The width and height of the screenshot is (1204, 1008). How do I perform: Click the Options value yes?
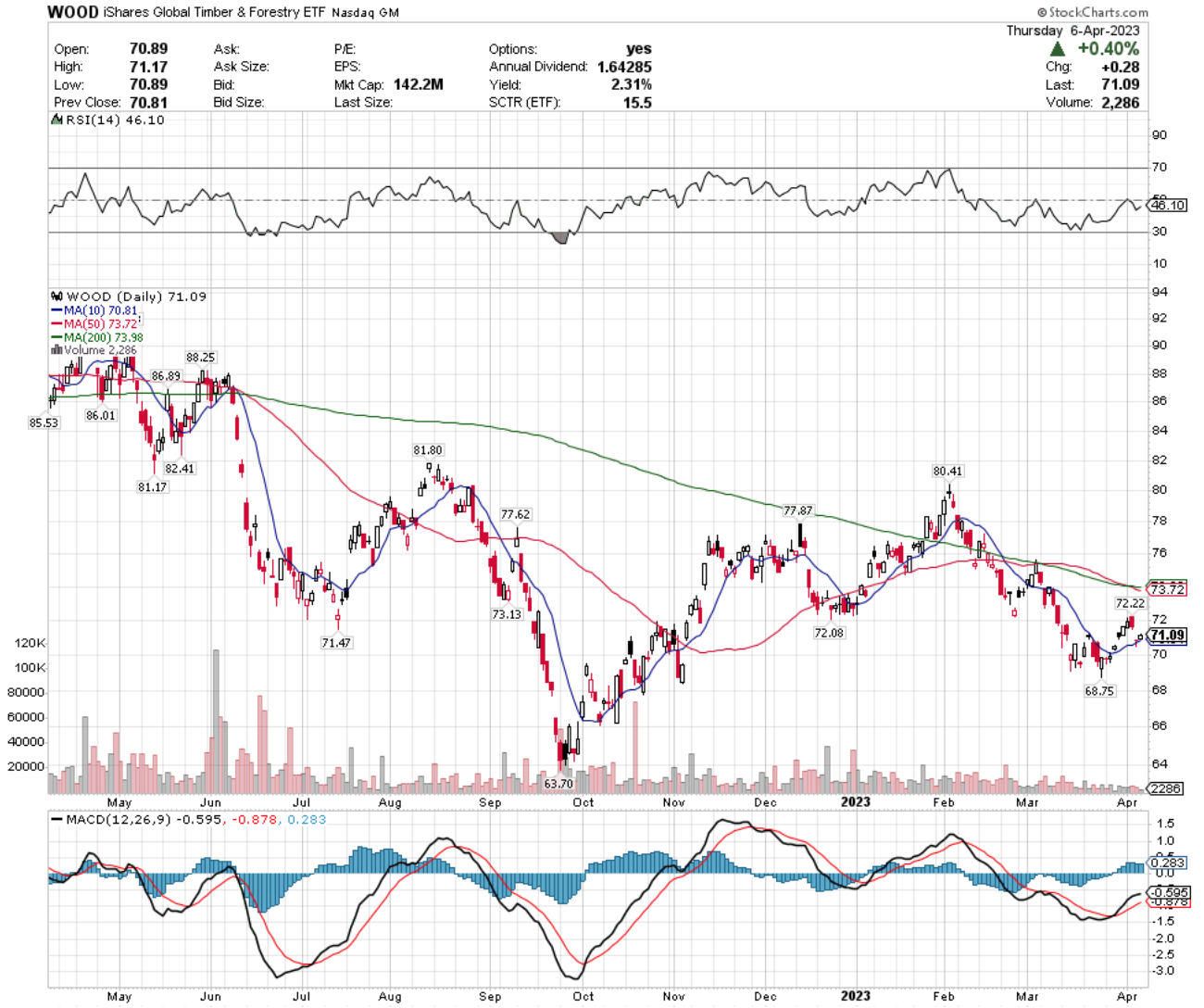pyautogui.click(x=639, y=49)
